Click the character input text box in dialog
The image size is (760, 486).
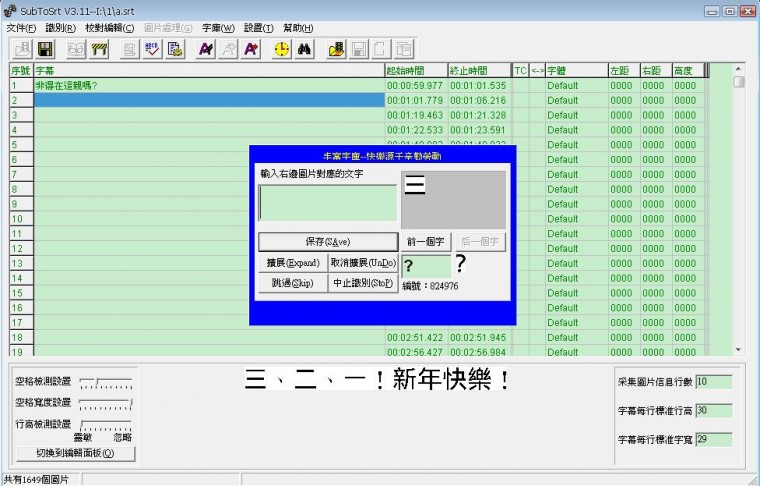(328, 203)
